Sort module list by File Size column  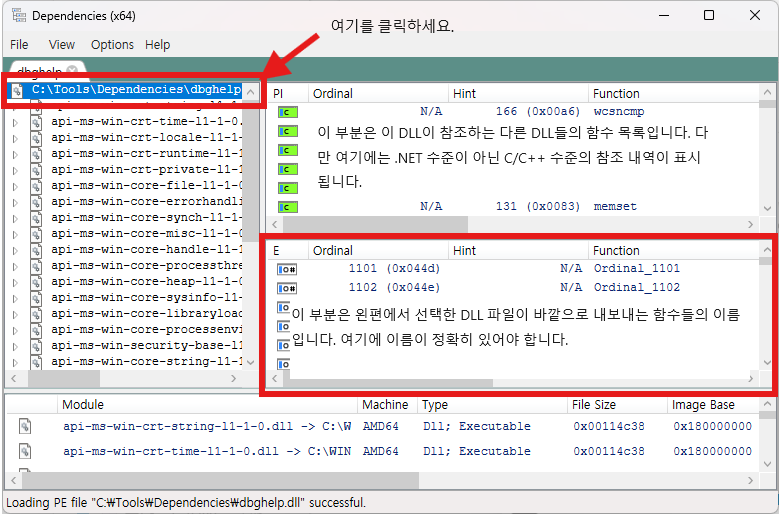coord(617,405)
